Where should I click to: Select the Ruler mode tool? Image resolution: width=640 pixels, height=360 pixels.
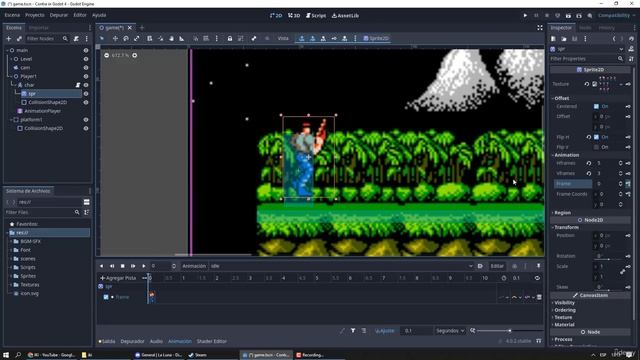[x=182, y=38]
